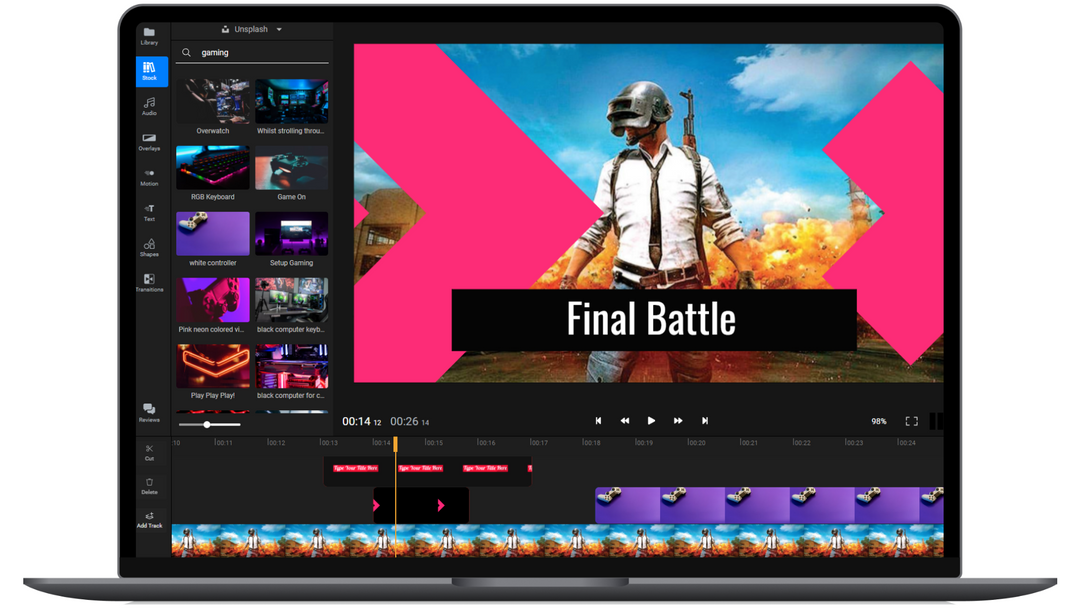The image size is (1080, 608).
Task: Click the orange playhead marker
Action: pyautogui.click(x=395, y=444)
